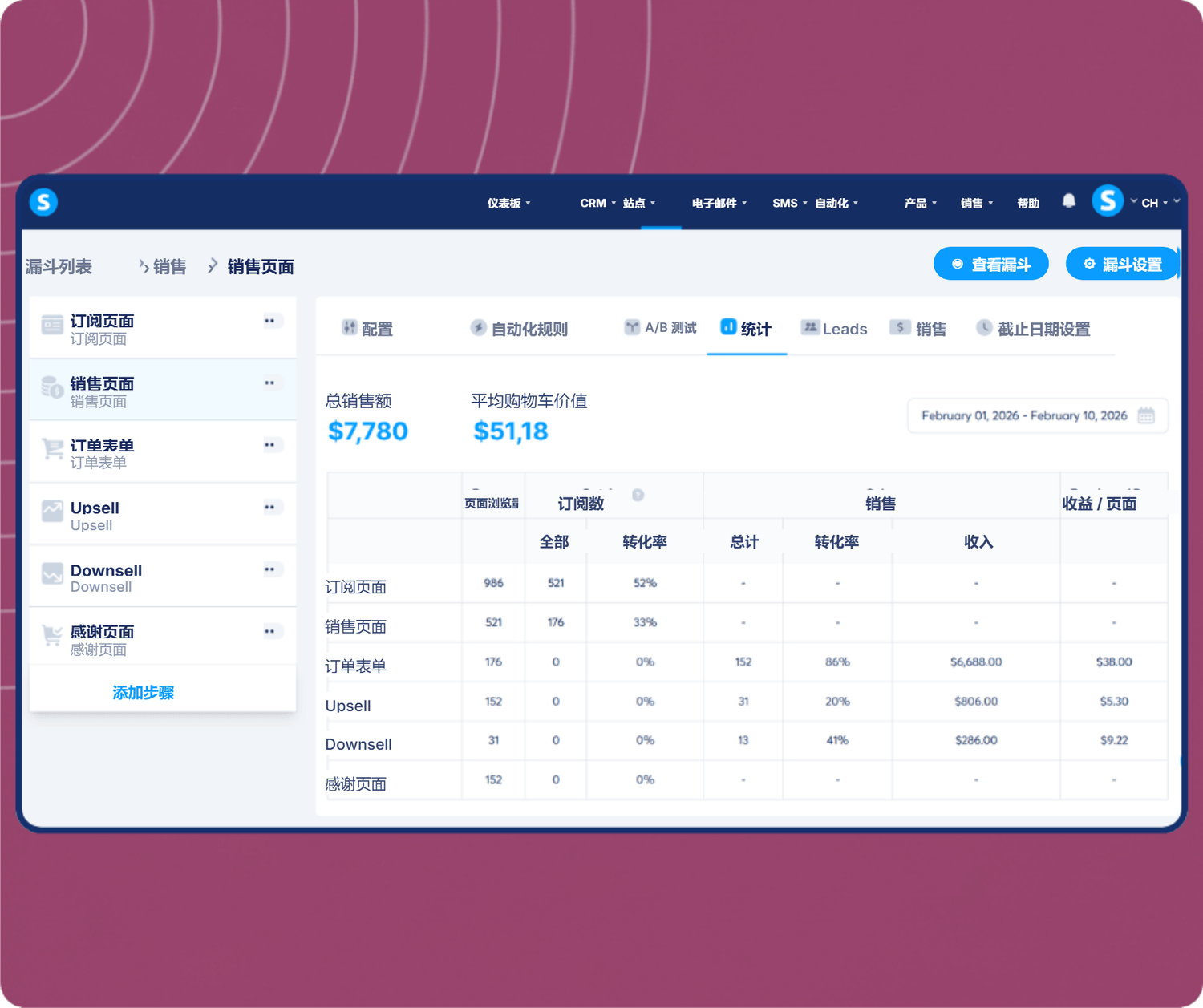Expand the CRM menu

(x=597, y=203)
